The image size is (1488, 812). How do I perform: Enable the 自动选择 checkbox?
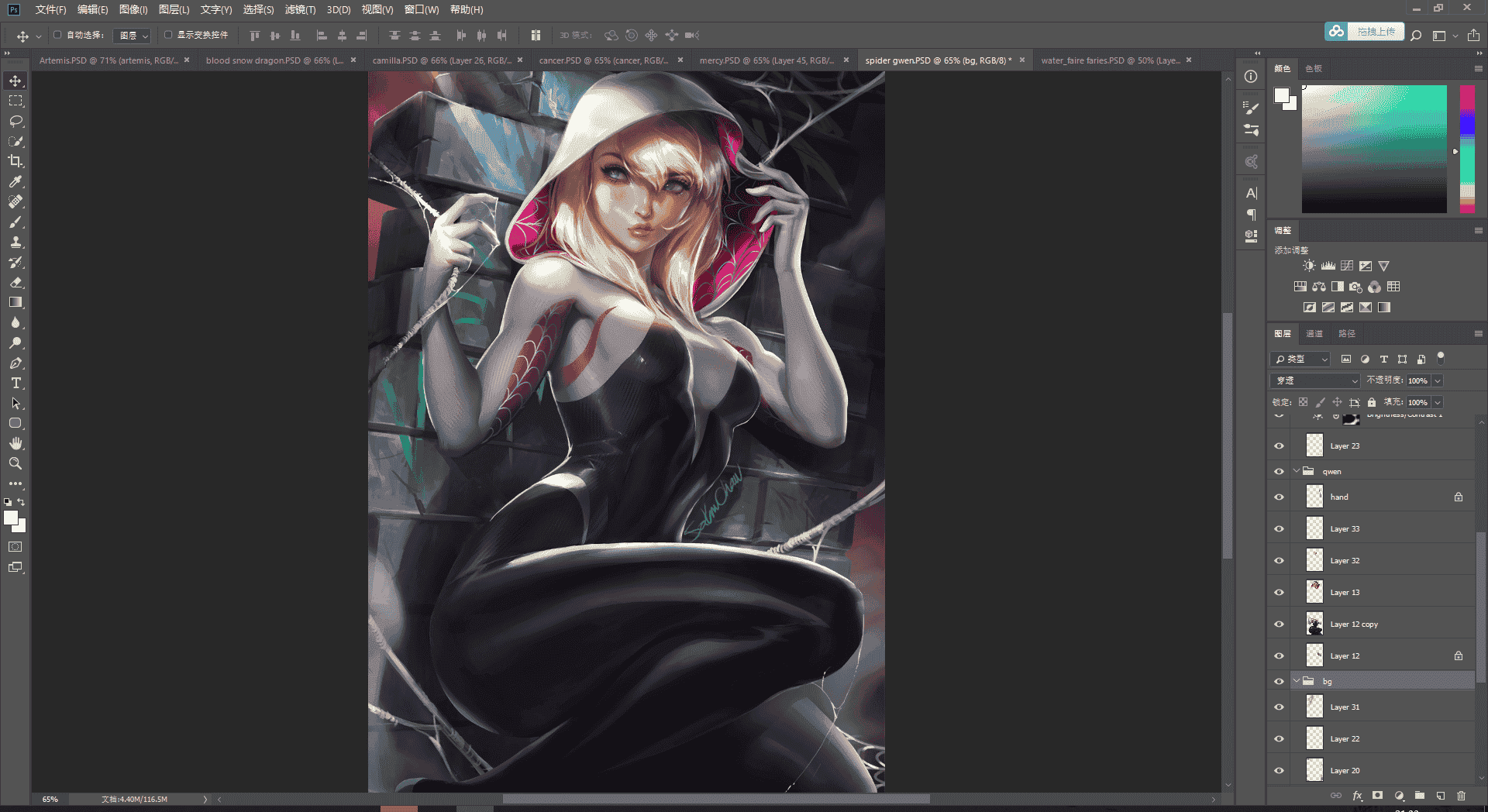click(x=57, y=35)
